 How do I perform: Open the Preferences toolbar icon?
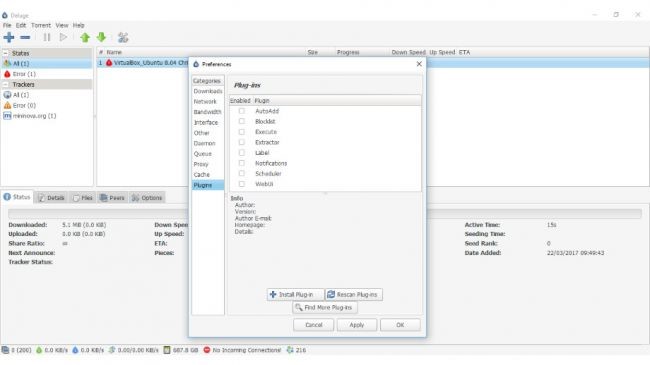tap(123, 37)
